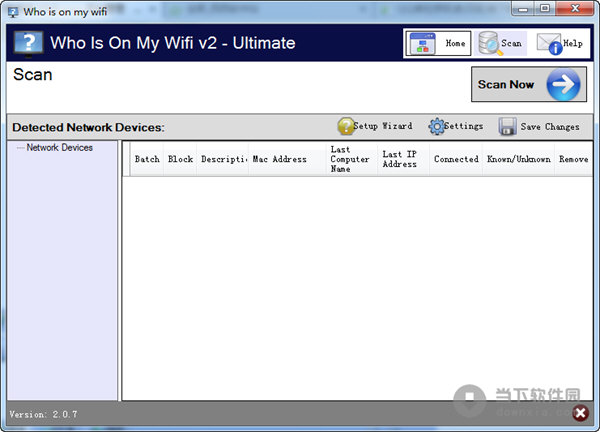The image size is (600, 432).
Task: Click Last IP Address column header
Action: pos(404,159)
